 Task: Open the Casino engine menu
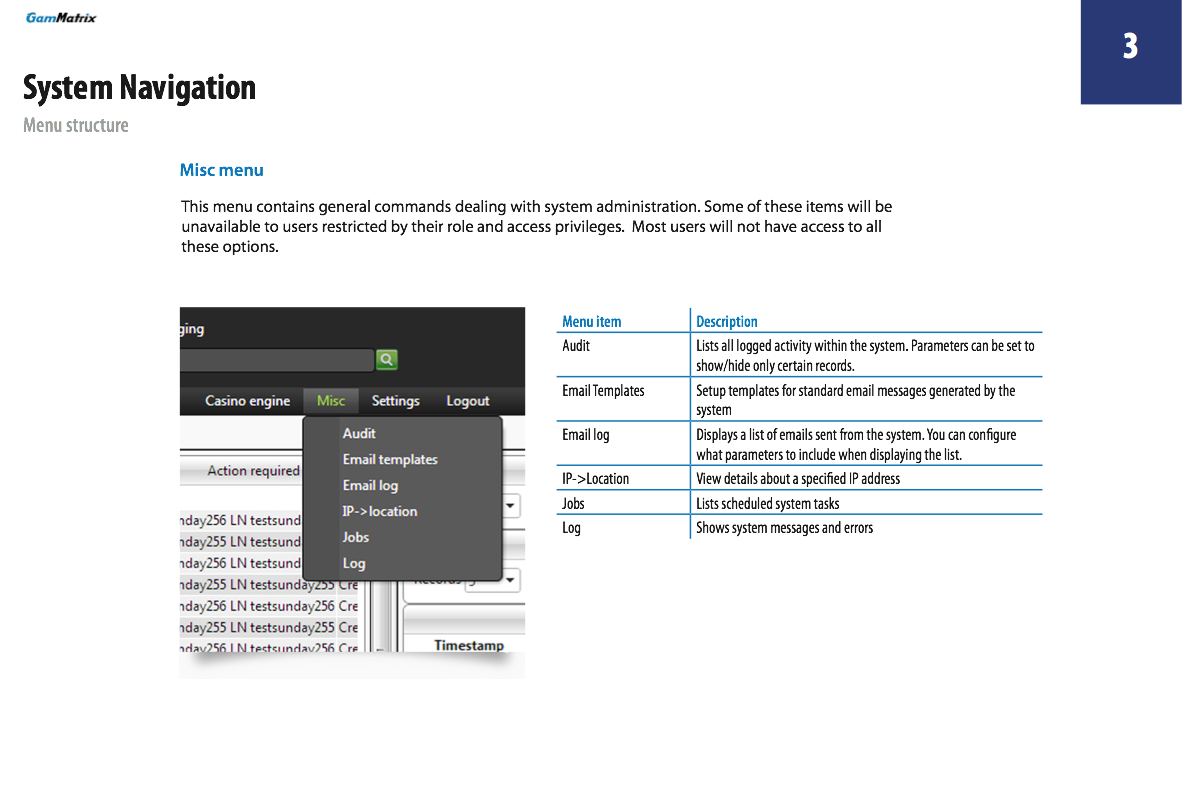tap(247, 401)
